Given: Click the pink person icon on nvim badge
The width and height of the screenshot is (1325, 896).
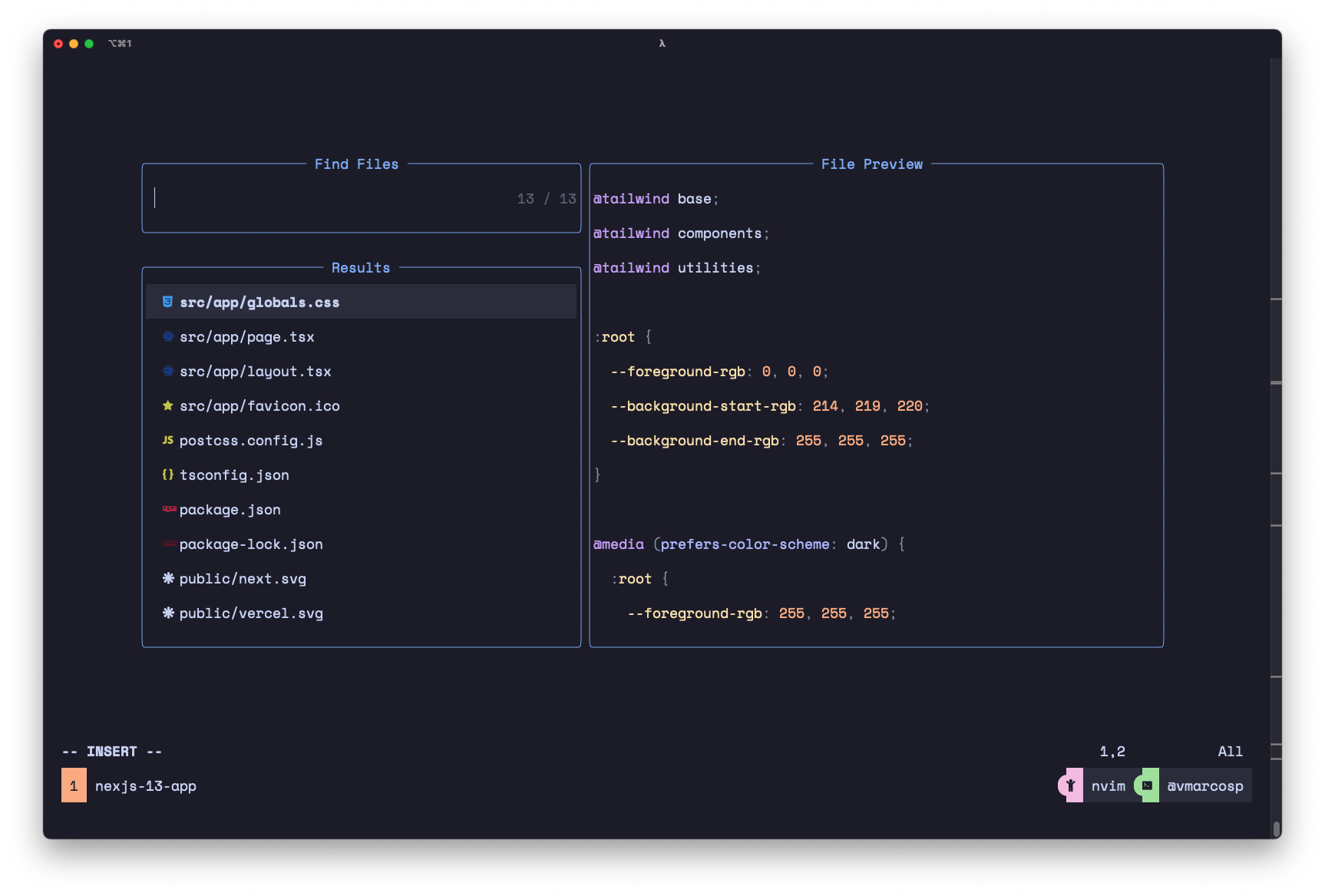Looking at the screenshot, I should pyautogui.click(x=1069, y=785).
